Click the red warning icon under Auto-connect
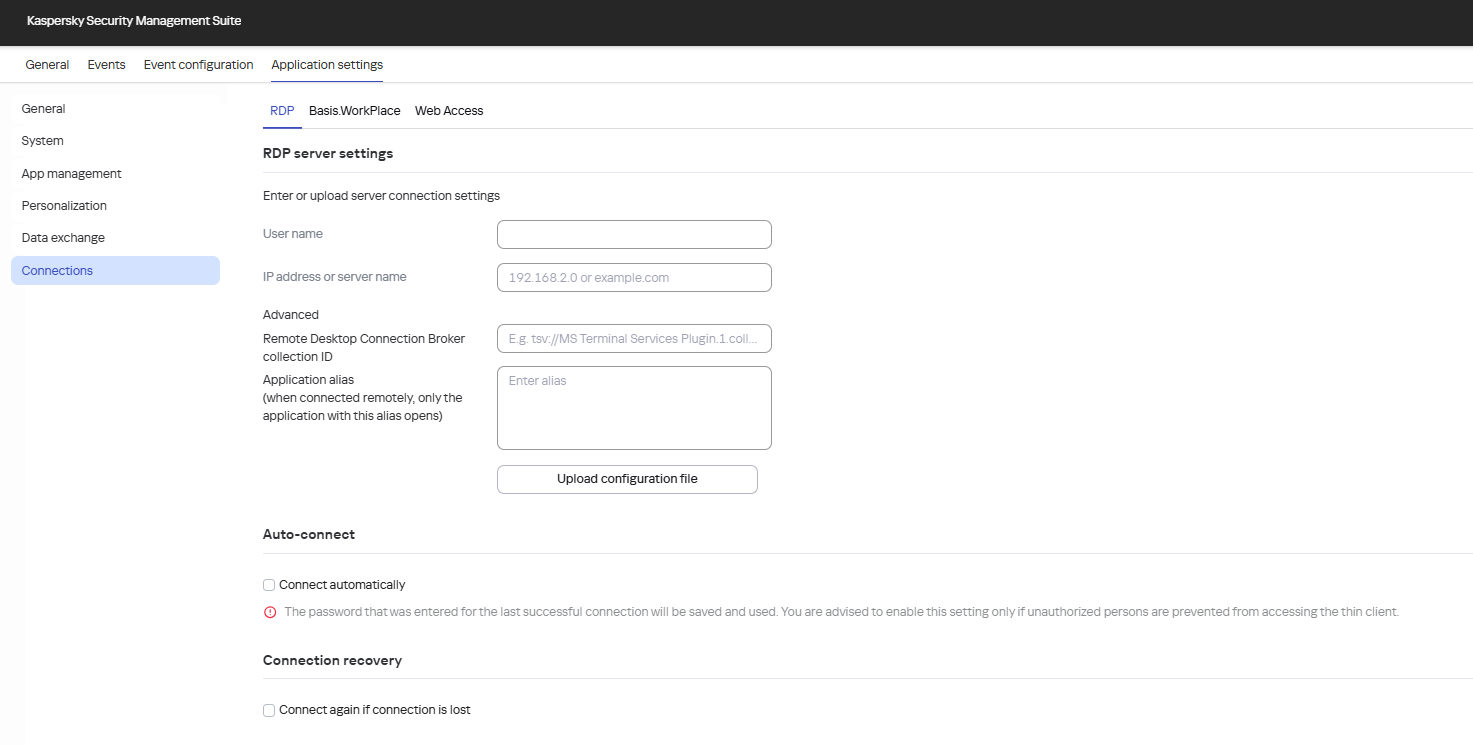 (x=270, y=611)
